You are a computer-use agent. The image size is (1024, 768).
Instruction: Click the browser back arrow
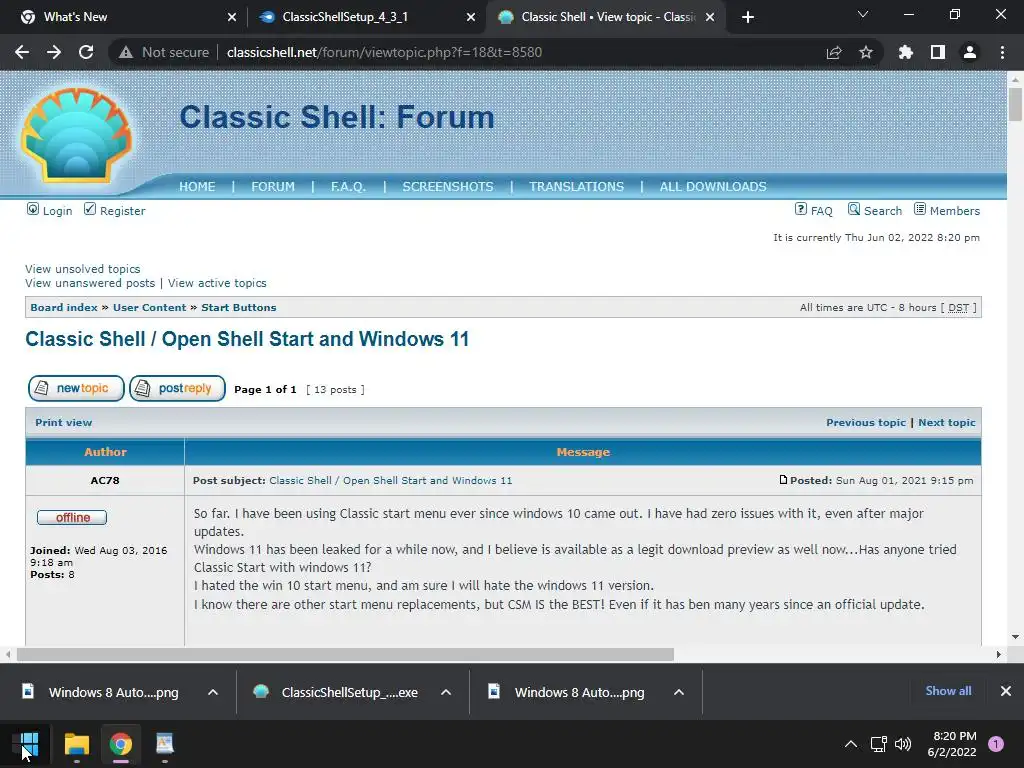pyautogui.click(x=22, y=52)
